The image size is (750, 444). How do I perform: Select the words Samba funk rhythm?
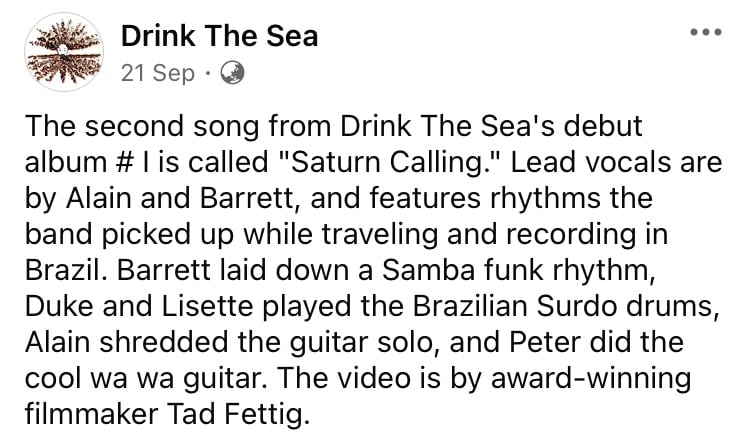518,270
